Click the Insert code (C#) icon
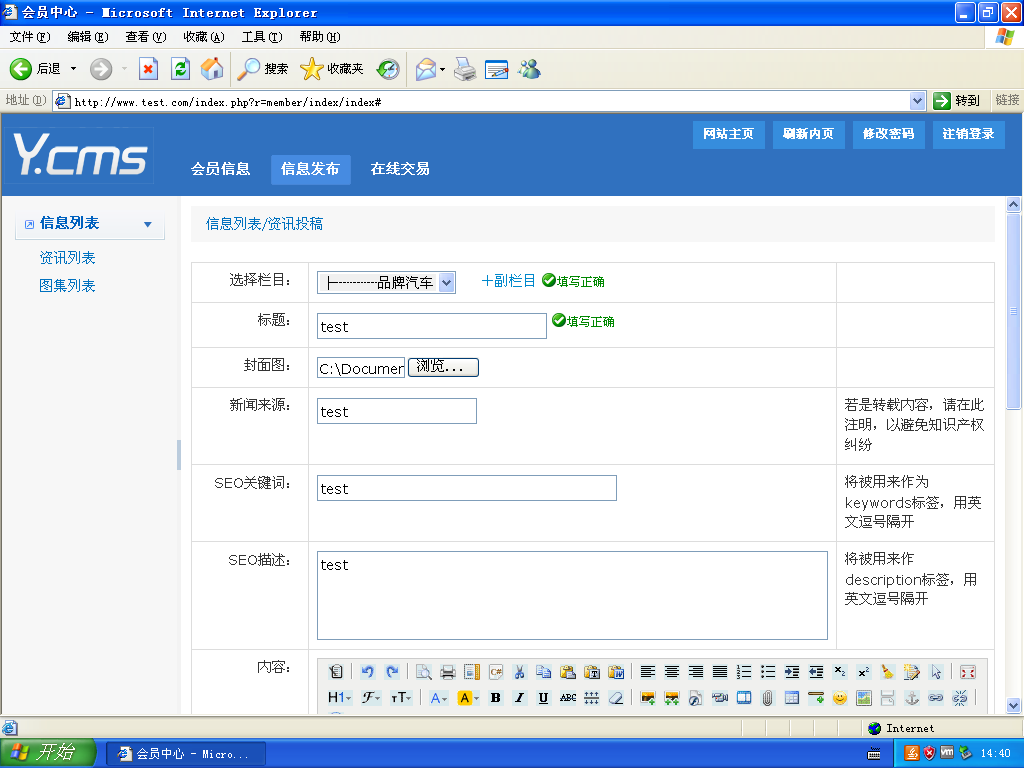The image size is (1024, 768). tap(496, 671)
